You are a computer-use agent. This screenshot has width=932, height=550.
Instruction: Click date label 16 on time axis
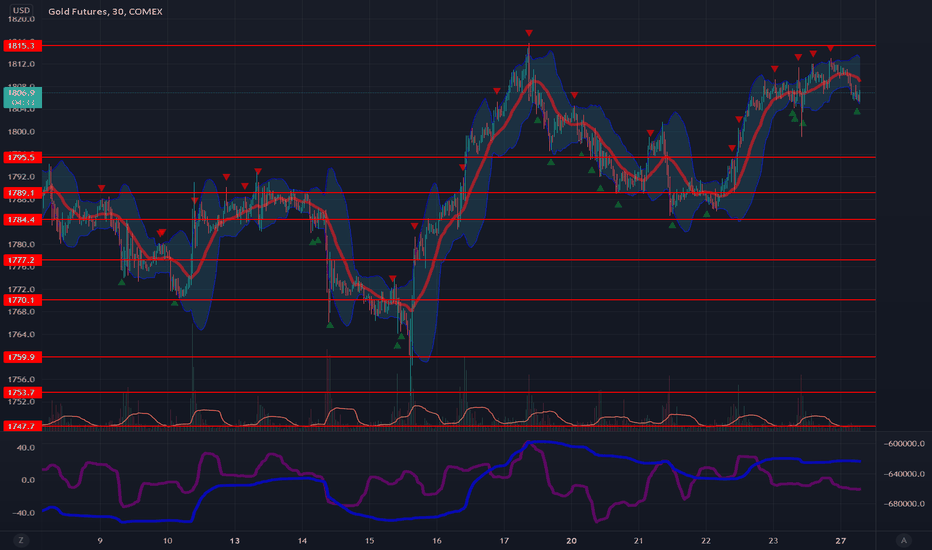437,540
